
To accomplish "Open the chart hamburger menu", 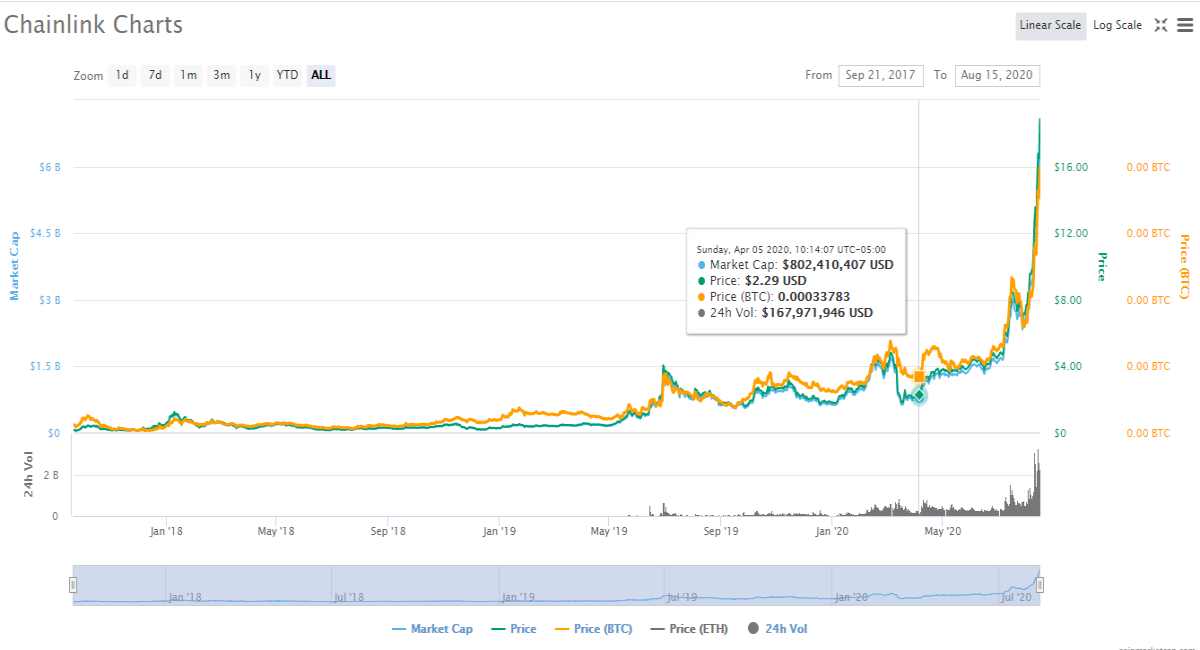I will pos(1184,25).
